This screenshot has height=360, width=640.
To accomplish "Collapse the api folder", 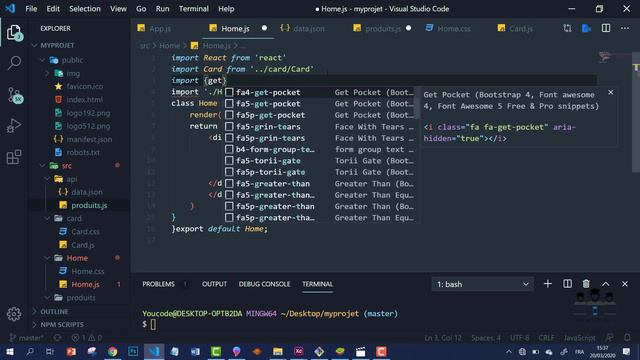I will pos(47,179).
